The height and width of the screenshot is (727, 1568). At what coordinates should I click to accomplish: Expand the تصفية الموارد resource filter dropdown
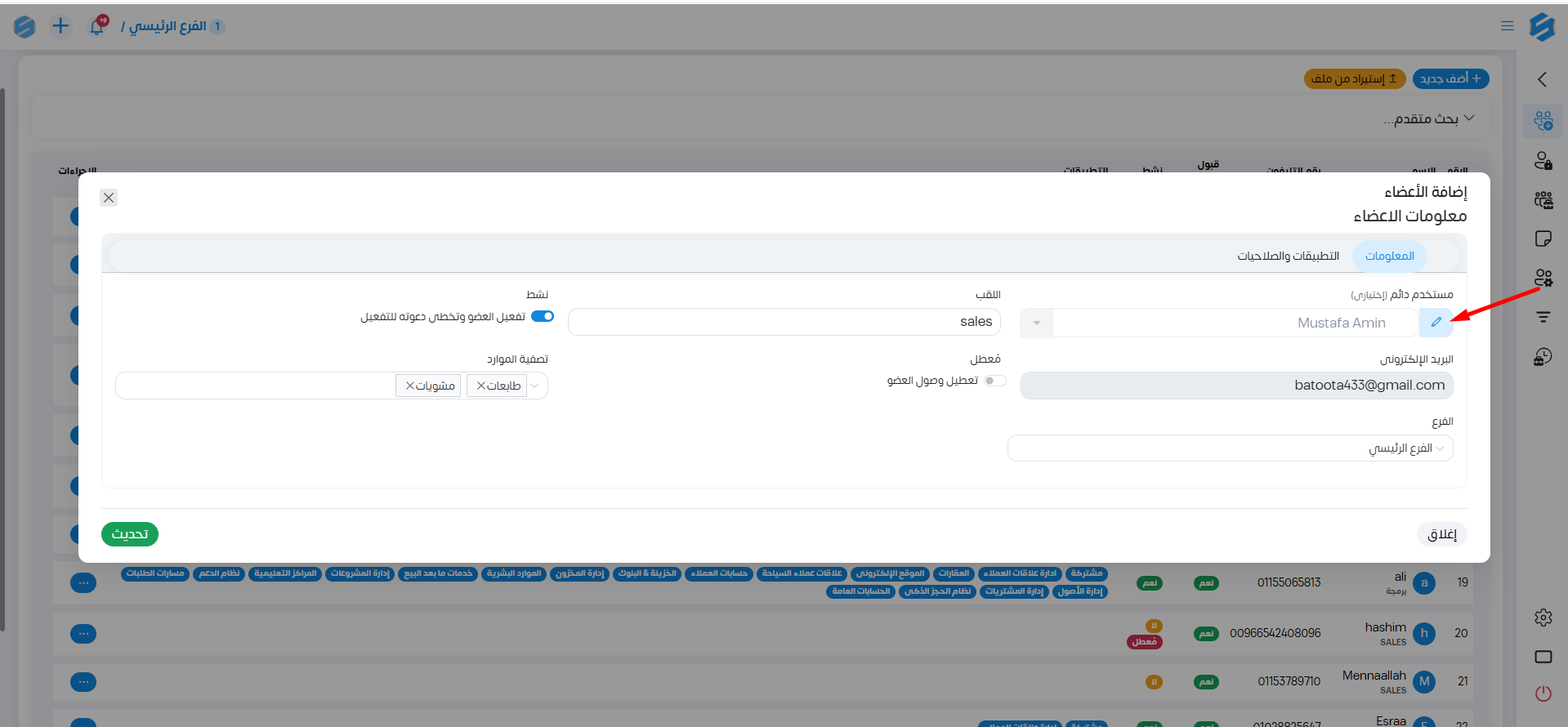(535, 386)
